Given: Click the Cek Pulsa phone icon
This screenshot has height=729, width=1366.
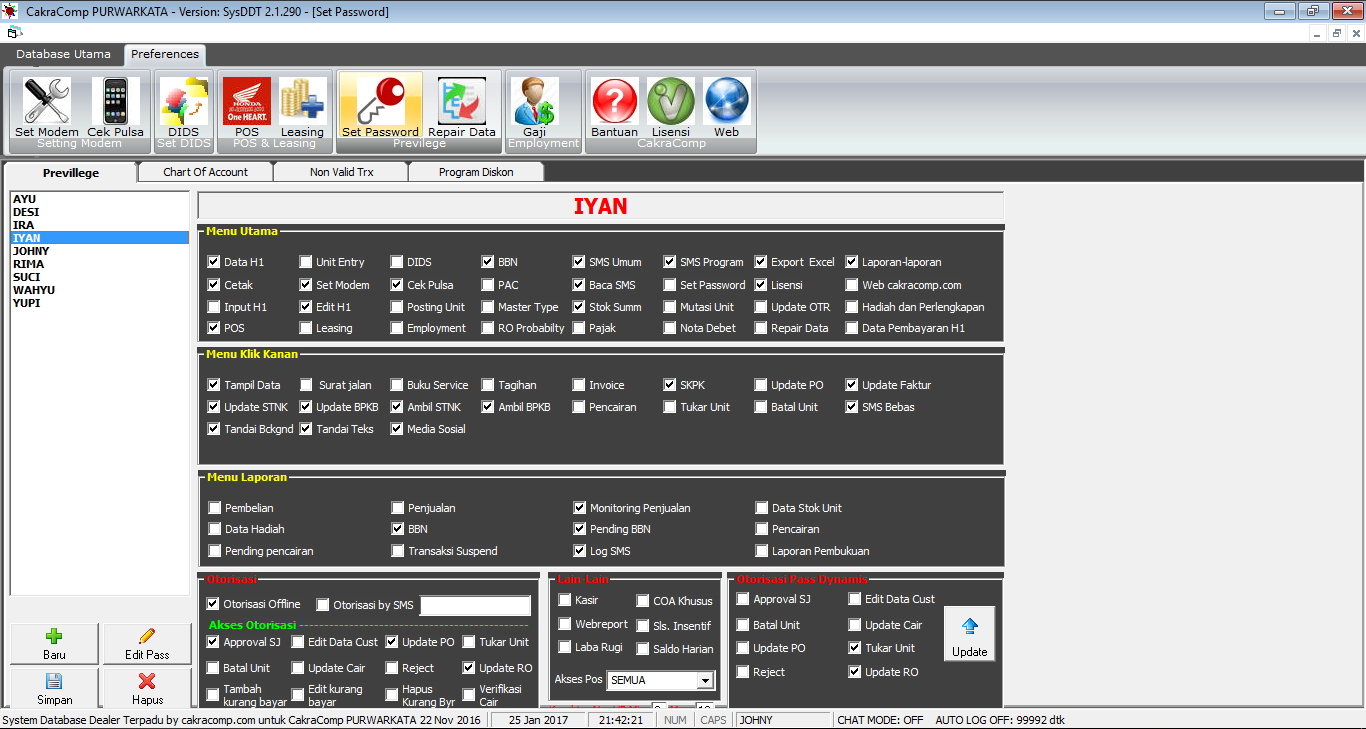Looking at the screenshot, I should coord(116,106).
